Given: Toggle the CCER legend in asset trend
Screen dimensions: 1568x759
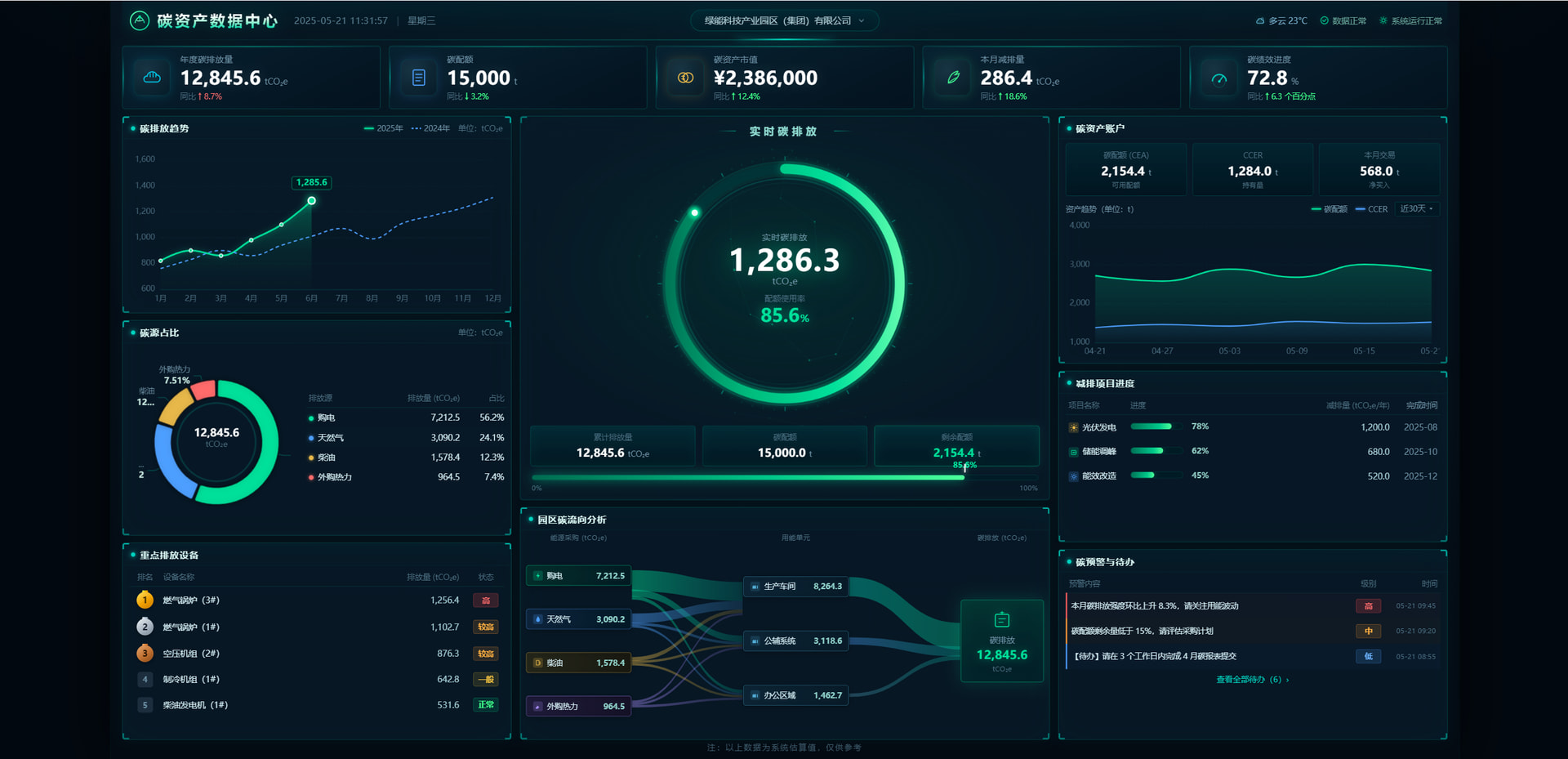Looking at the screenshot, I should click(1372, 209).
